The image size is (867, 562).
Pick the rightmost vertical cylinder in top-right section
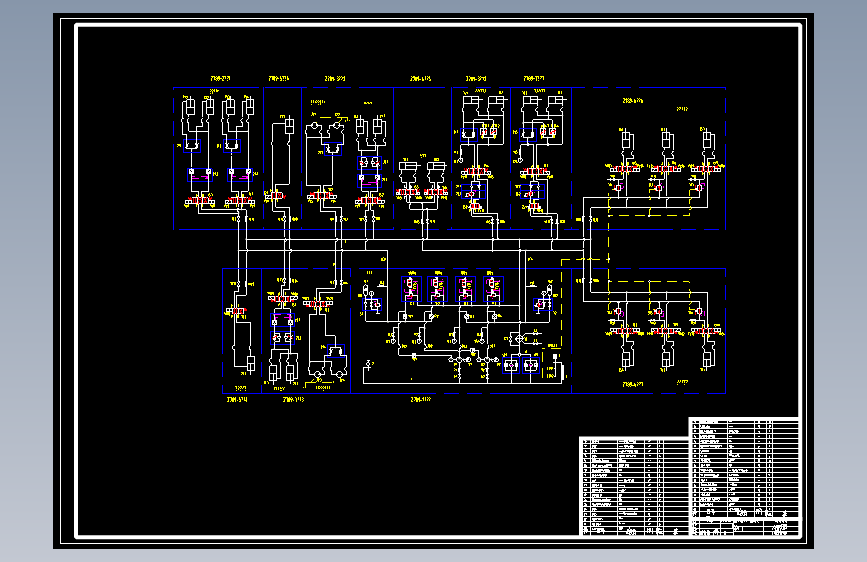[708, 139]
